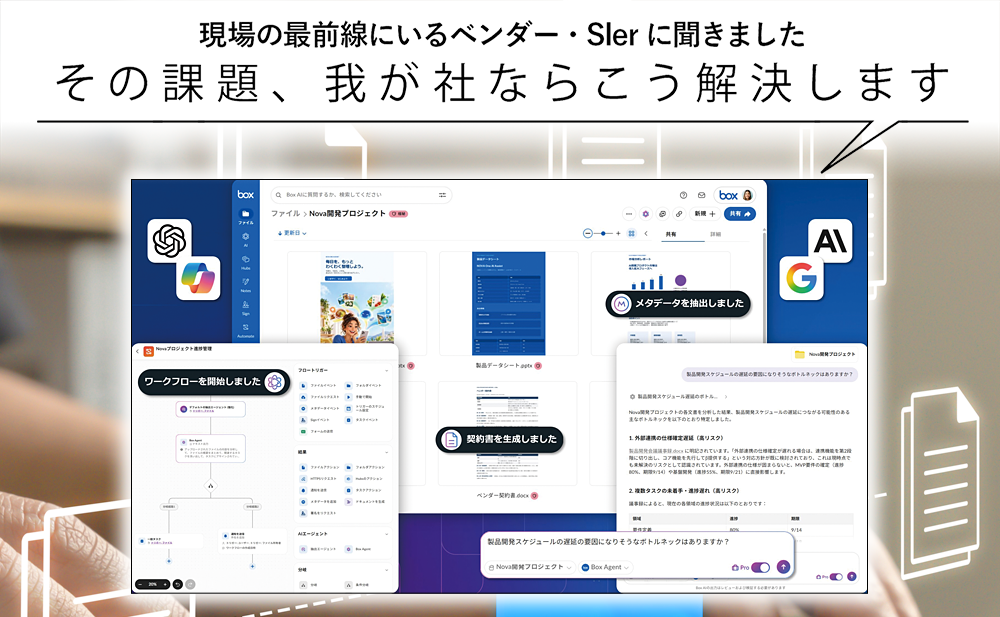Viewport: 1000px width, 617px height.
Task: Expand 製品開発スケジュール遅延 reasoning chevron
Action: (726, 397)
